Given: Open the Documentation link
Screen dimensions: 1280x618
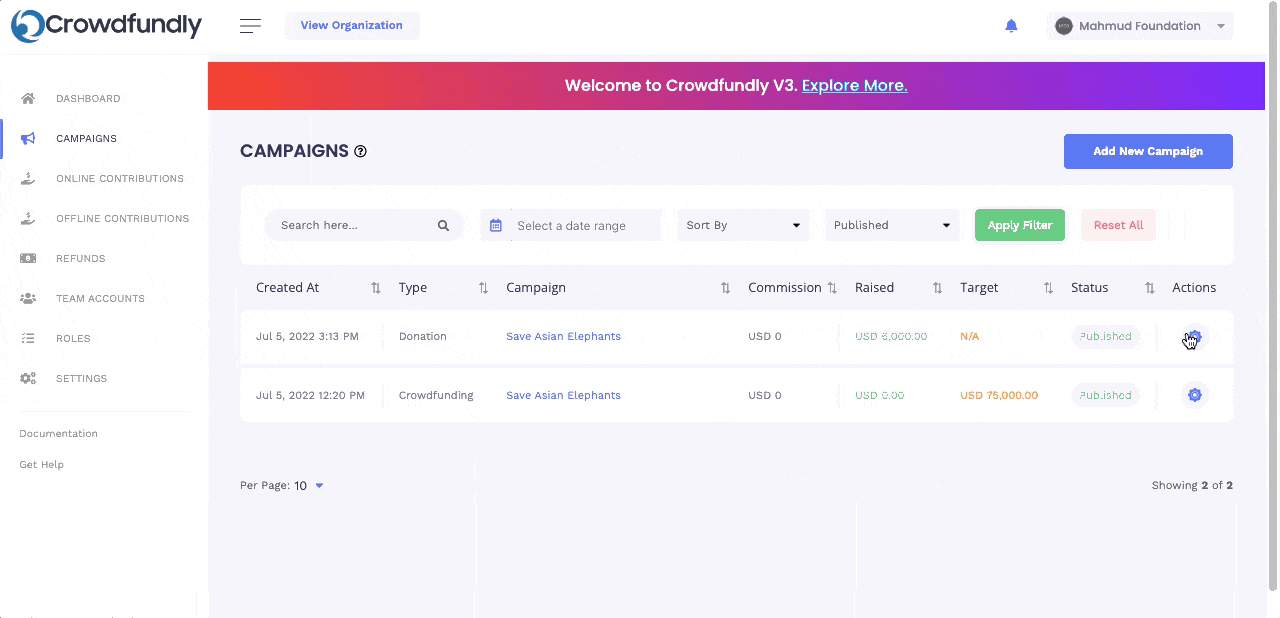Looking at the screenshot, I should pos(58,433).
